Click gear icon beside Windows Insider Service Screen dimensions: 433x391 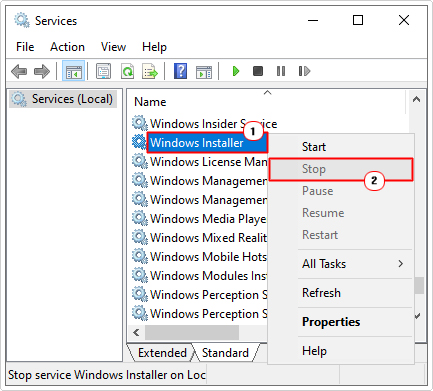pyautogui.click(x=140, y=123)
